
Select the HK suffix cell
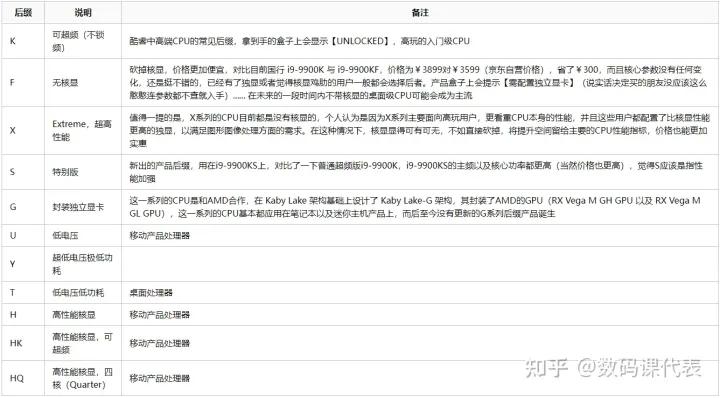(23, 343)
